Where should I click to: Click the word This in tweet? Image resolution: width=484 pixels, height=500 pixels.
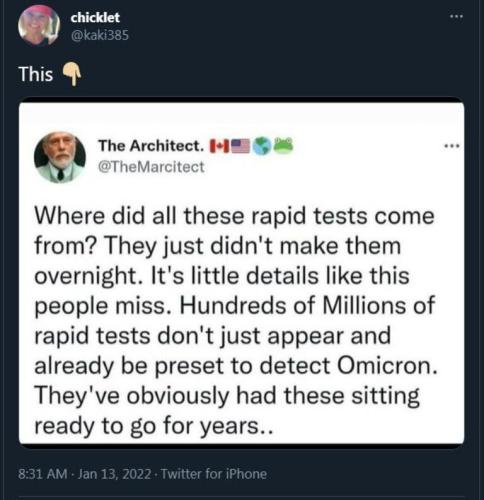click(36, 74)
